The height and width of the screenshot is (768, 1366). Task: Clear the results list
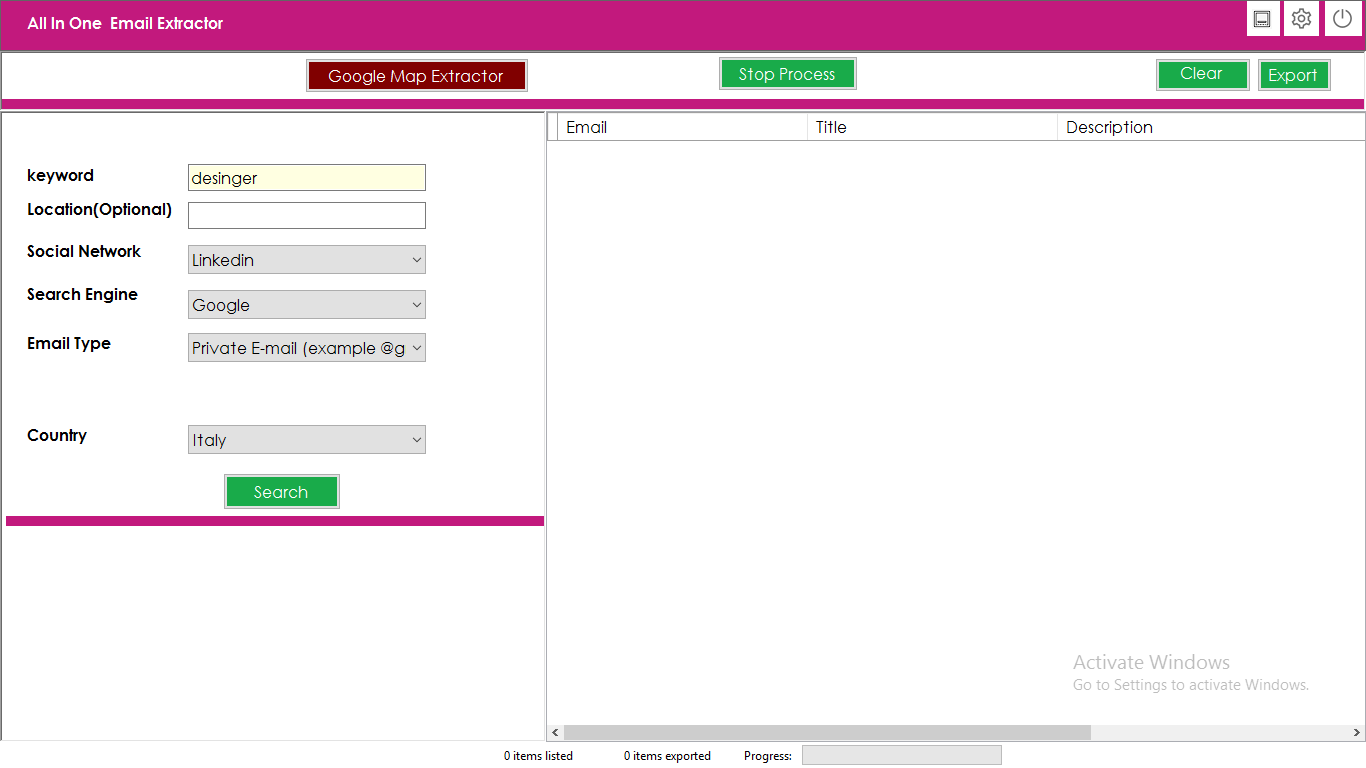(1202, 74)
